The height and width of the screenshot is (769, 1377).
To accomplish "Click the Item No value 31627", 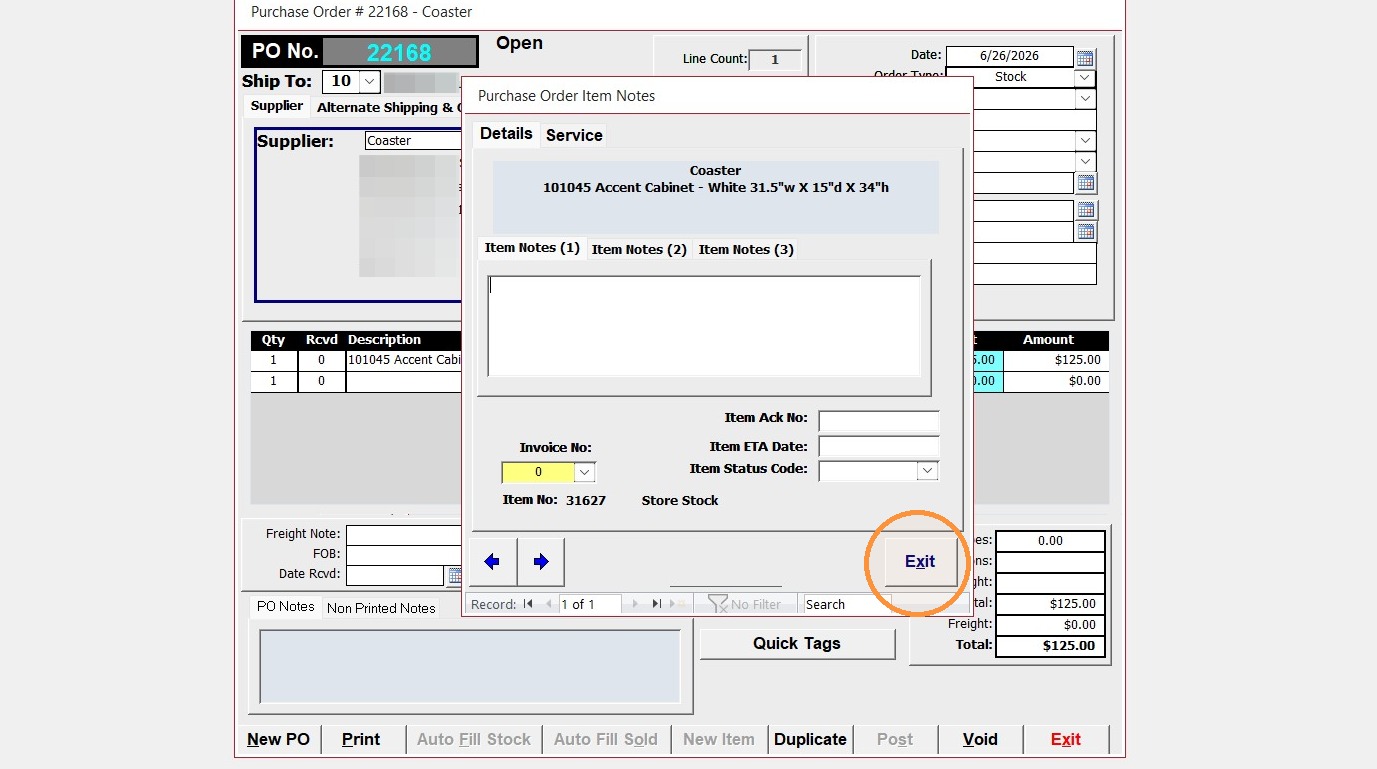I will (586, 500).
